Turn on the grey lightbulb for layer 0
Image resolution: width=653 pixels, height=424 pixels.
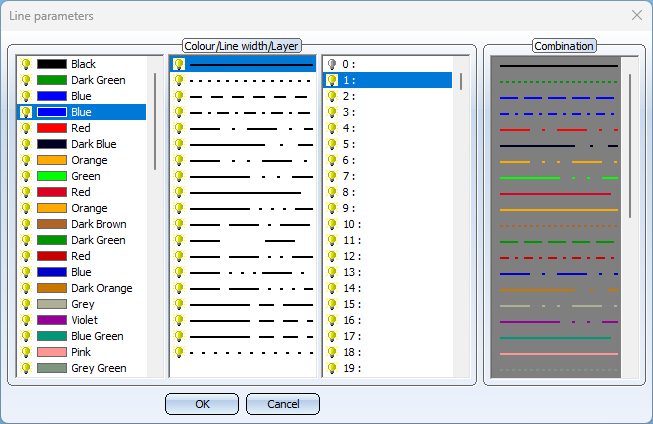click(x=332, y=64)
